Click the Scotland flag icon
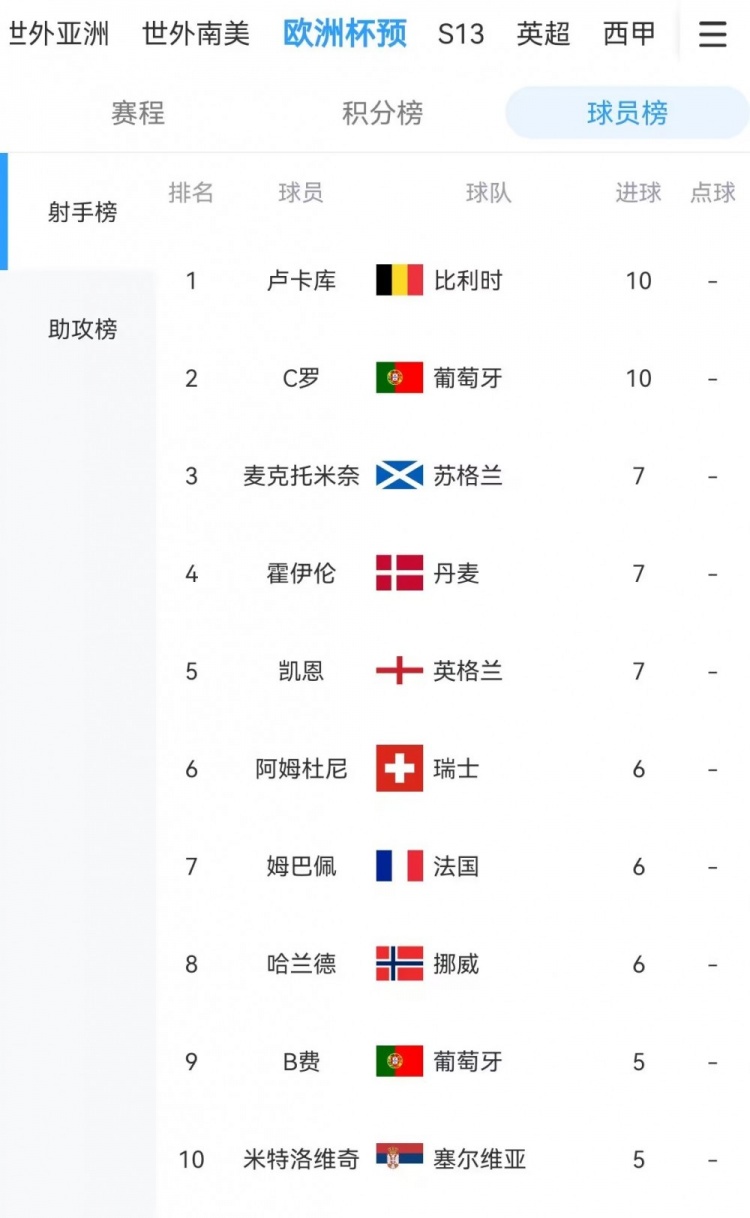The image size is (750, 1218). point(399,475)
